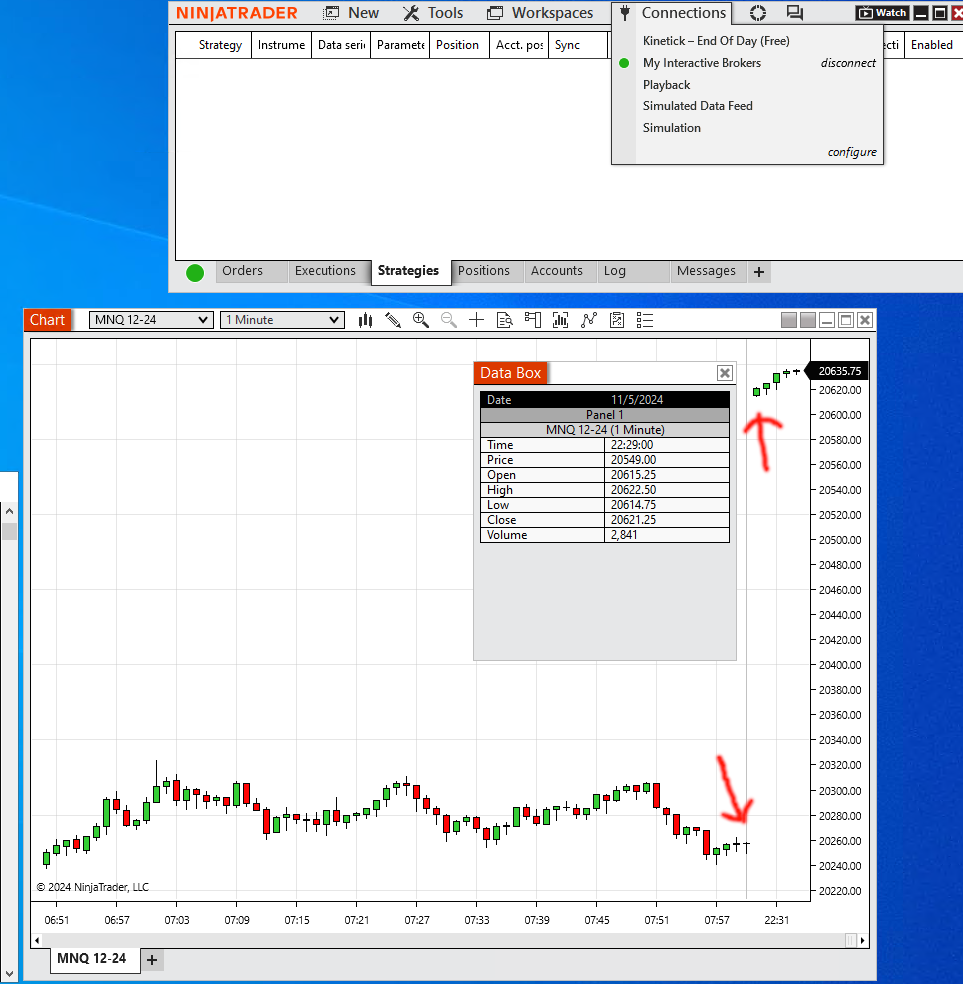Screen dimensions: 963x984
Task: Select Kinetick – End Of Day (Free) connection
Action: click(x=716, y=41)
